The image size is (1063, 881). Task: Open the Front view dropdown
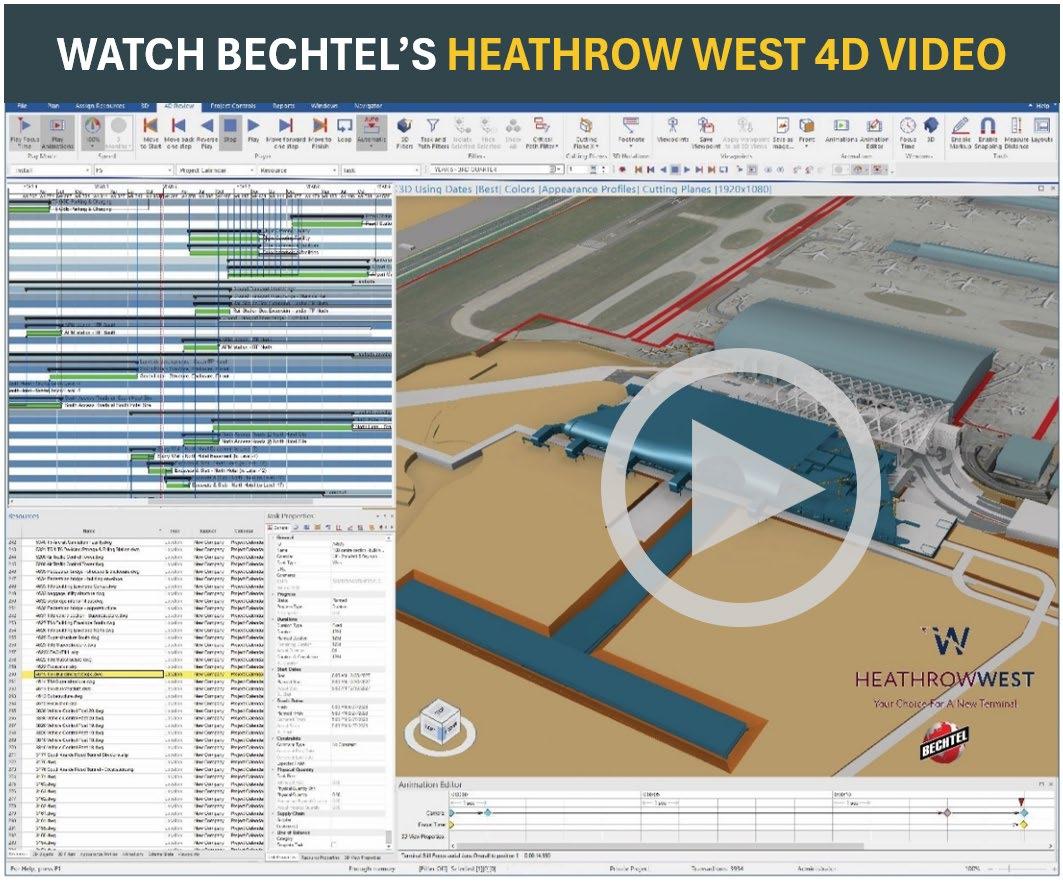(x=807, y=133)
